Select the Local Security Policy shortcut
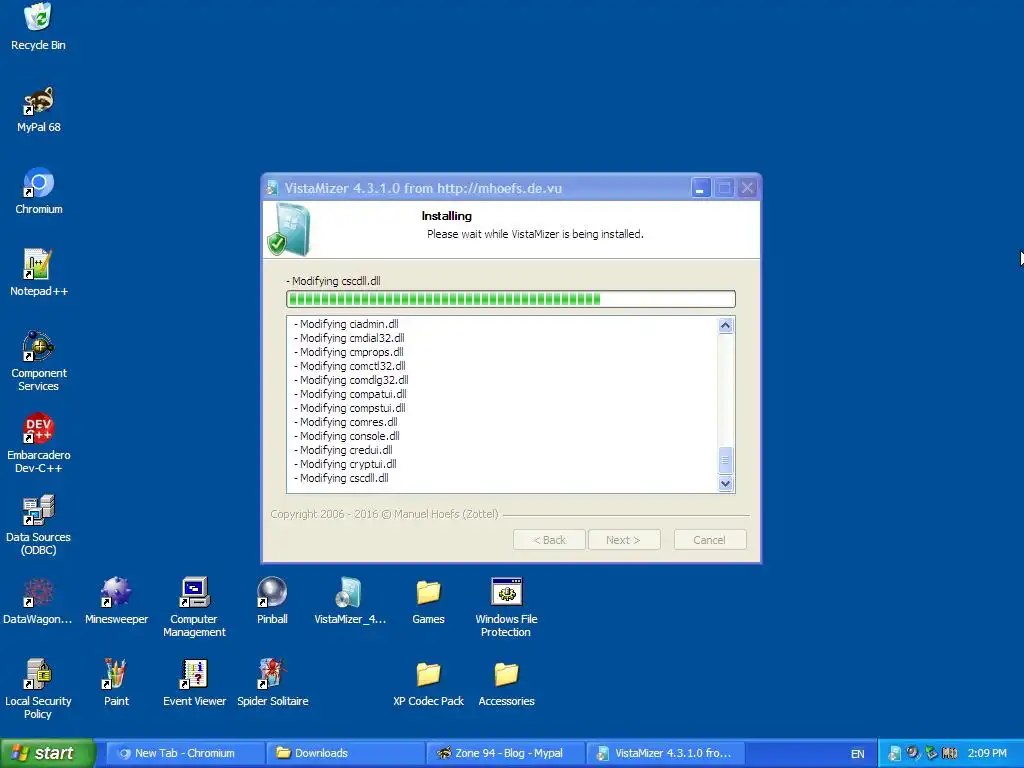 pyautogui.click(x=38, y=690)
